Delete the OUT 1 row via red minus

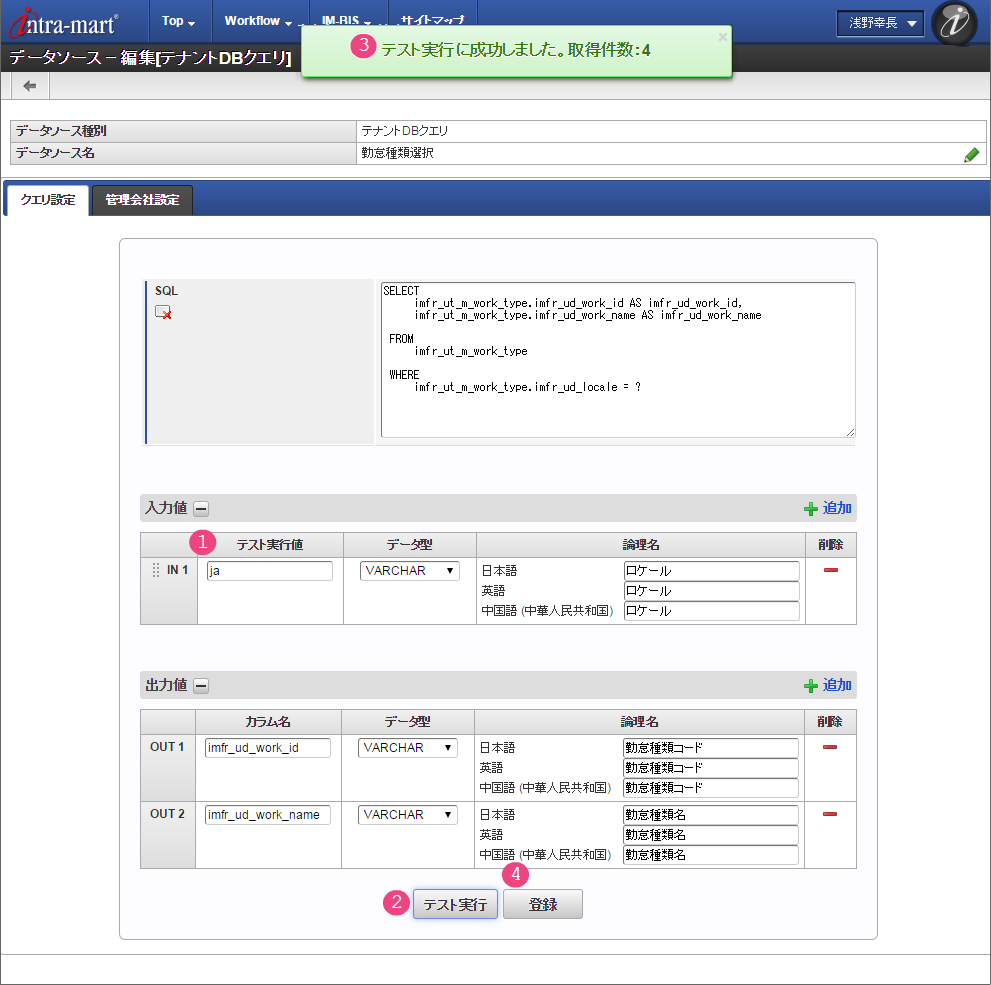(x=830, y=747)
